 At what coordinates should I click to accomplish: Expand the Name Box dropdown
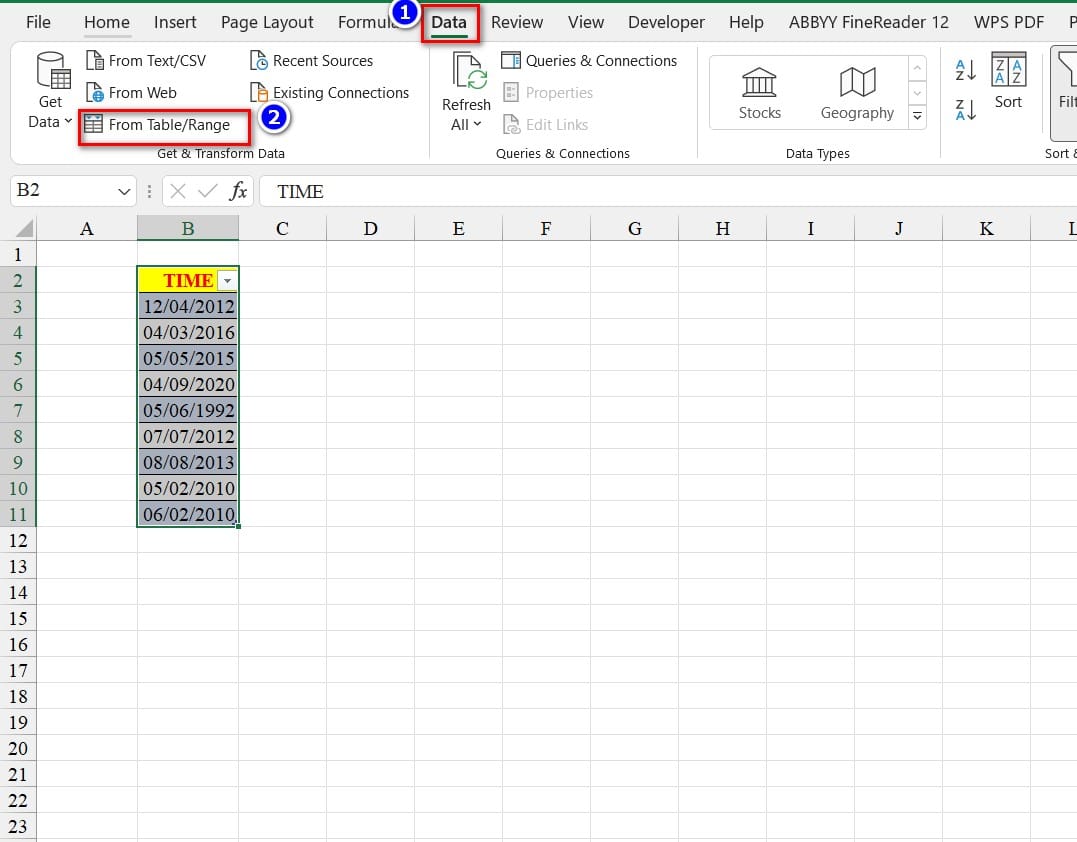pos(124,191)
